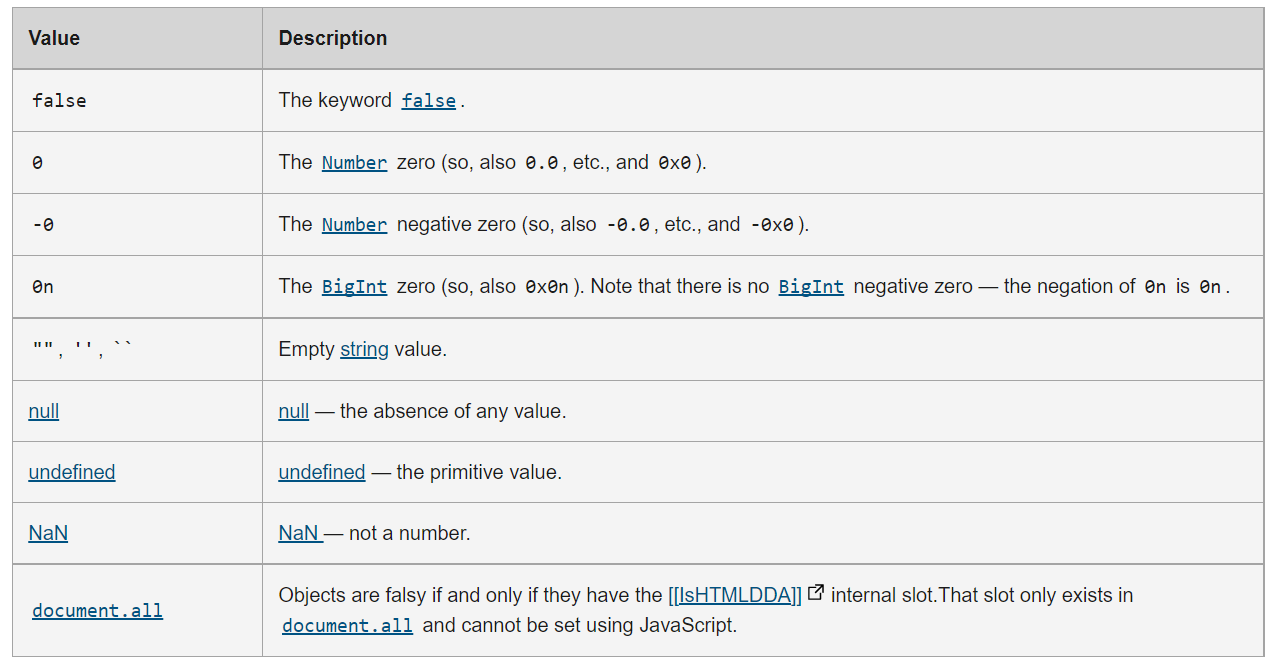Click the BigInt link before 'negative zero'

pyautogui.click(x=811, y=287)
